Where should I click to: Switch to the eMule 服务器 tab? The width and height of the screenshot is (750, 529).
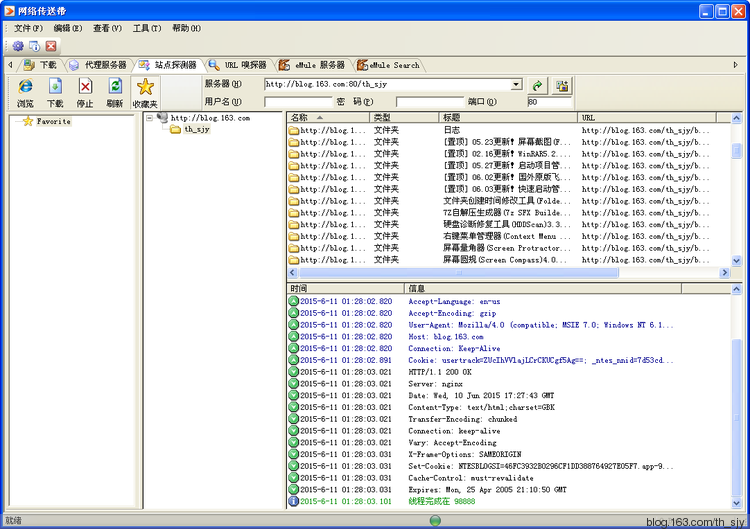(x=313, y=65)
